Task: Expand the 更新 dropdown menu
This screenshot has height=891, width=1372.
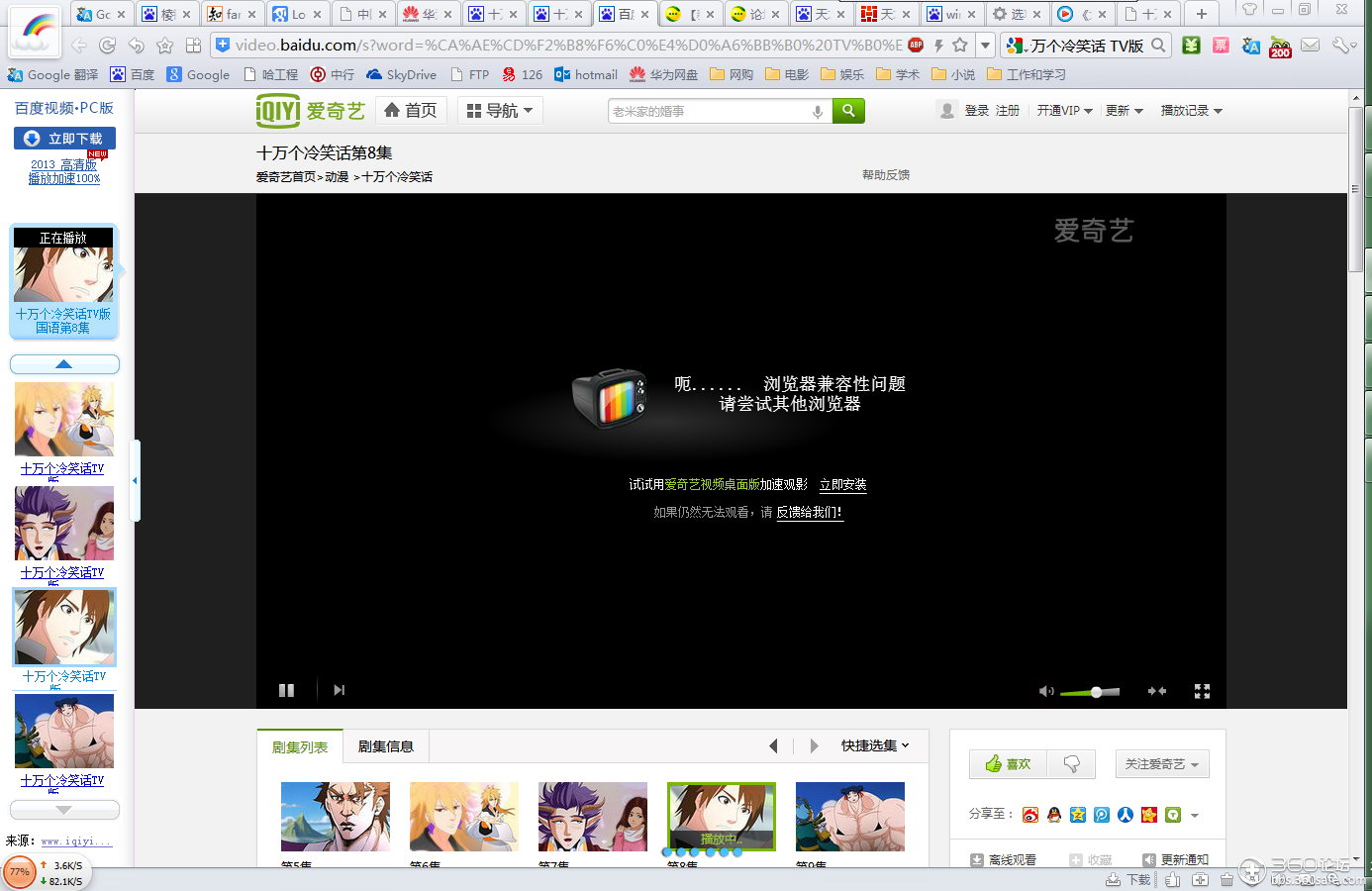Action: (1124, 111)
